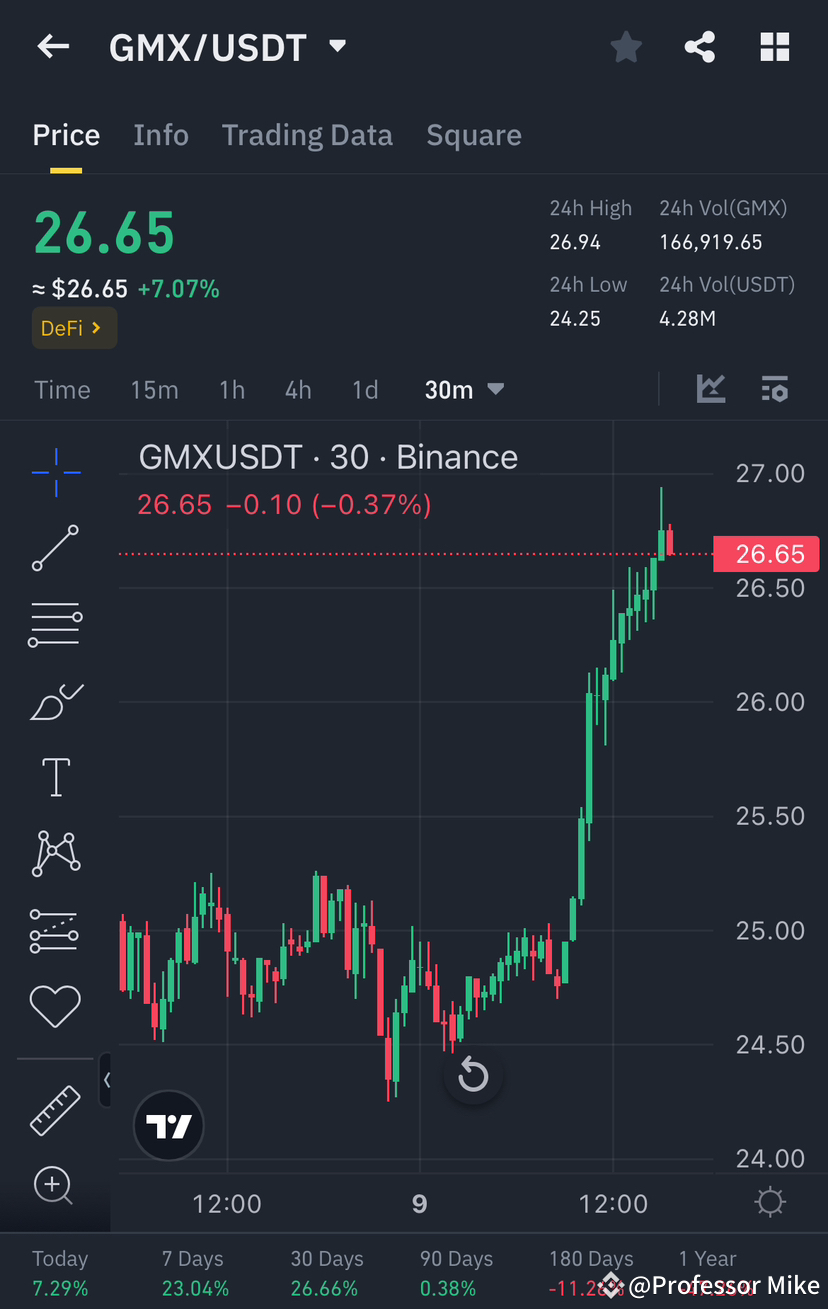Expand the 30m interval dropdown

point(464,390)
